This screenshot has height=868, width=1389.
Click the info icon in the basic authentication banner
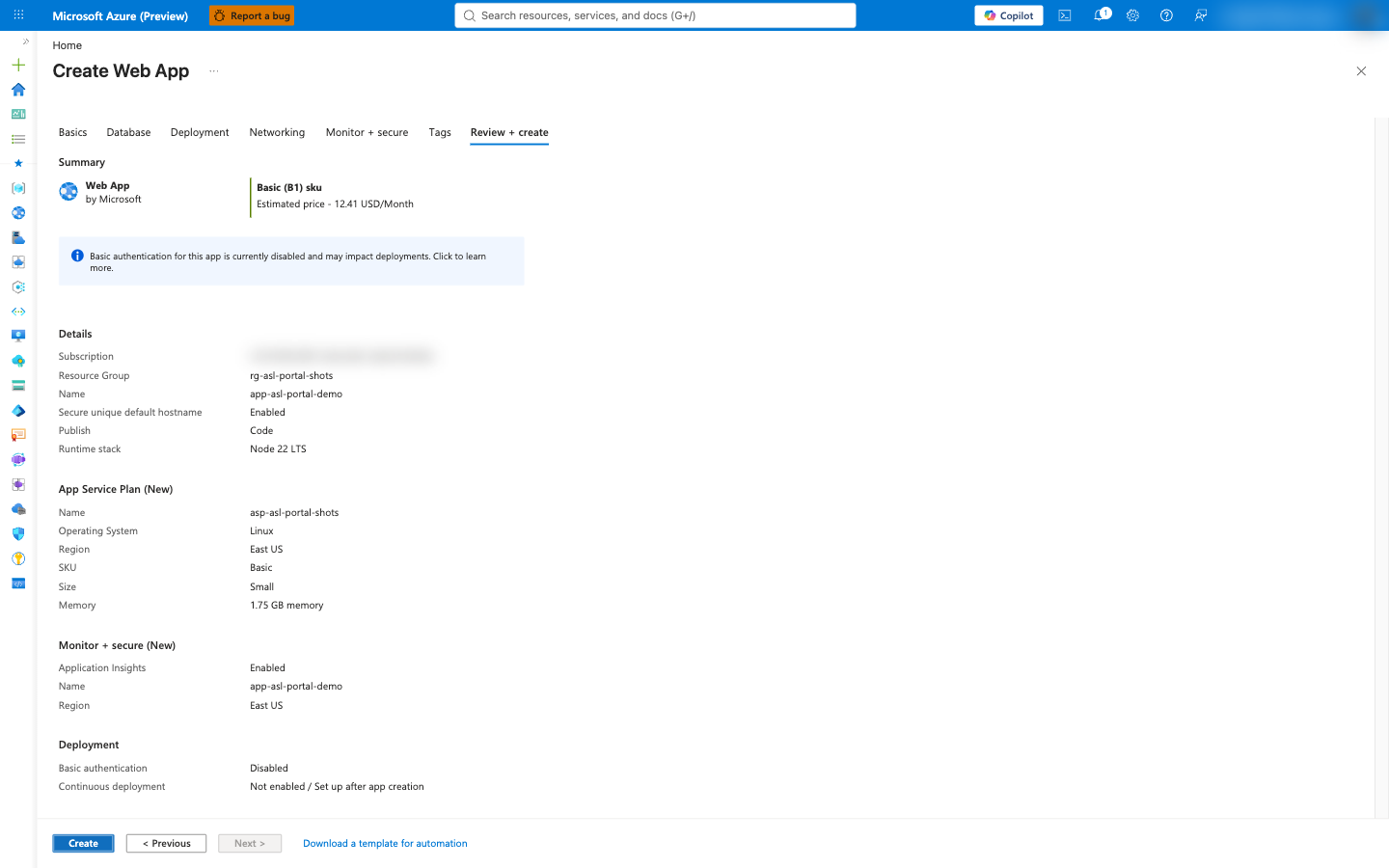(77, 256)
